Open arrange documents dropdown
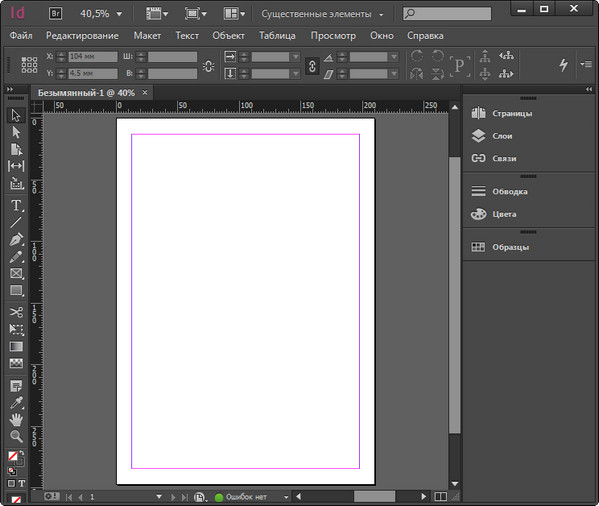 click(x=234, y=14)
